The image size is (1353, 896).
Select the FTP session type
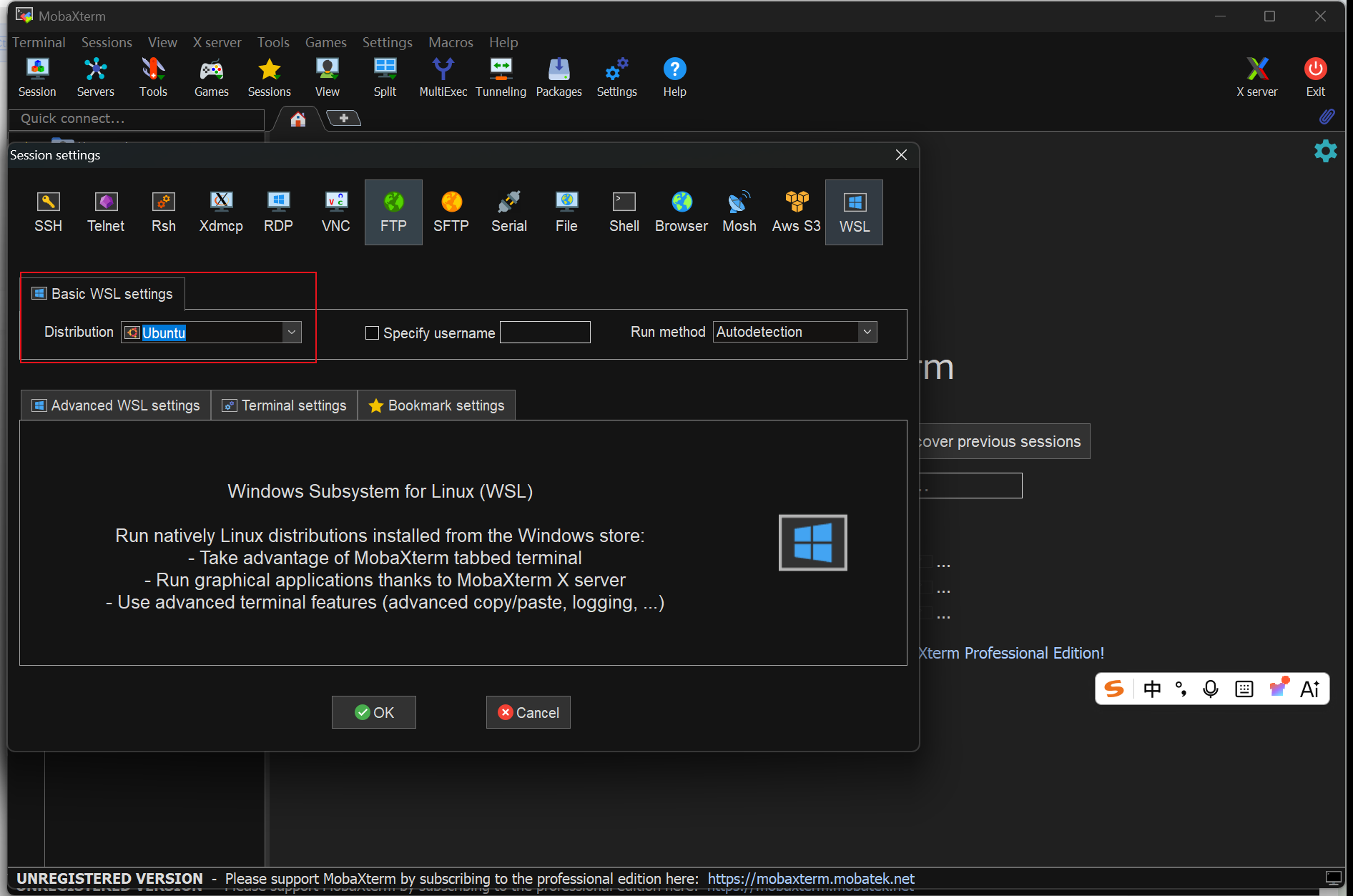pyautogui.click(x=393, y=212)
